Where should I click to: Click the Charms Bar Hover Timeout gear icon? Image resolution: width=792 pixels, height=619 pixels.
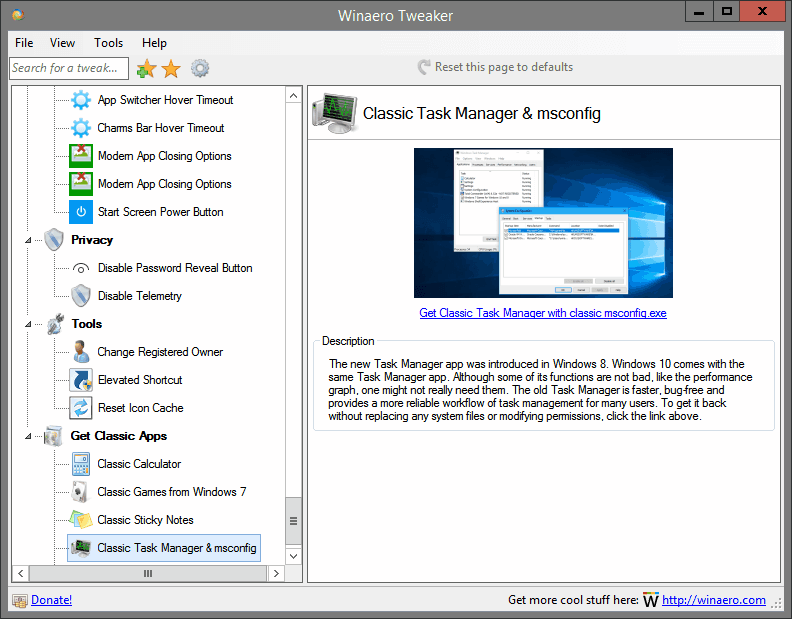click(81, 128)
